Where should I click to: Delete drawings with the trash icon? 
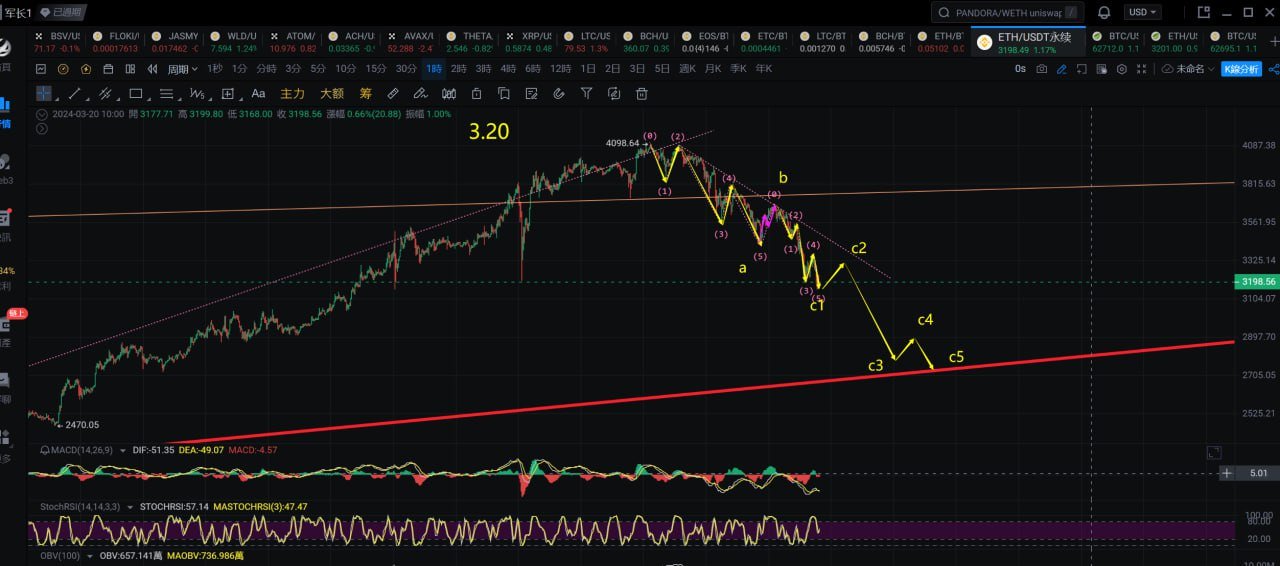[x=641, y=93]
